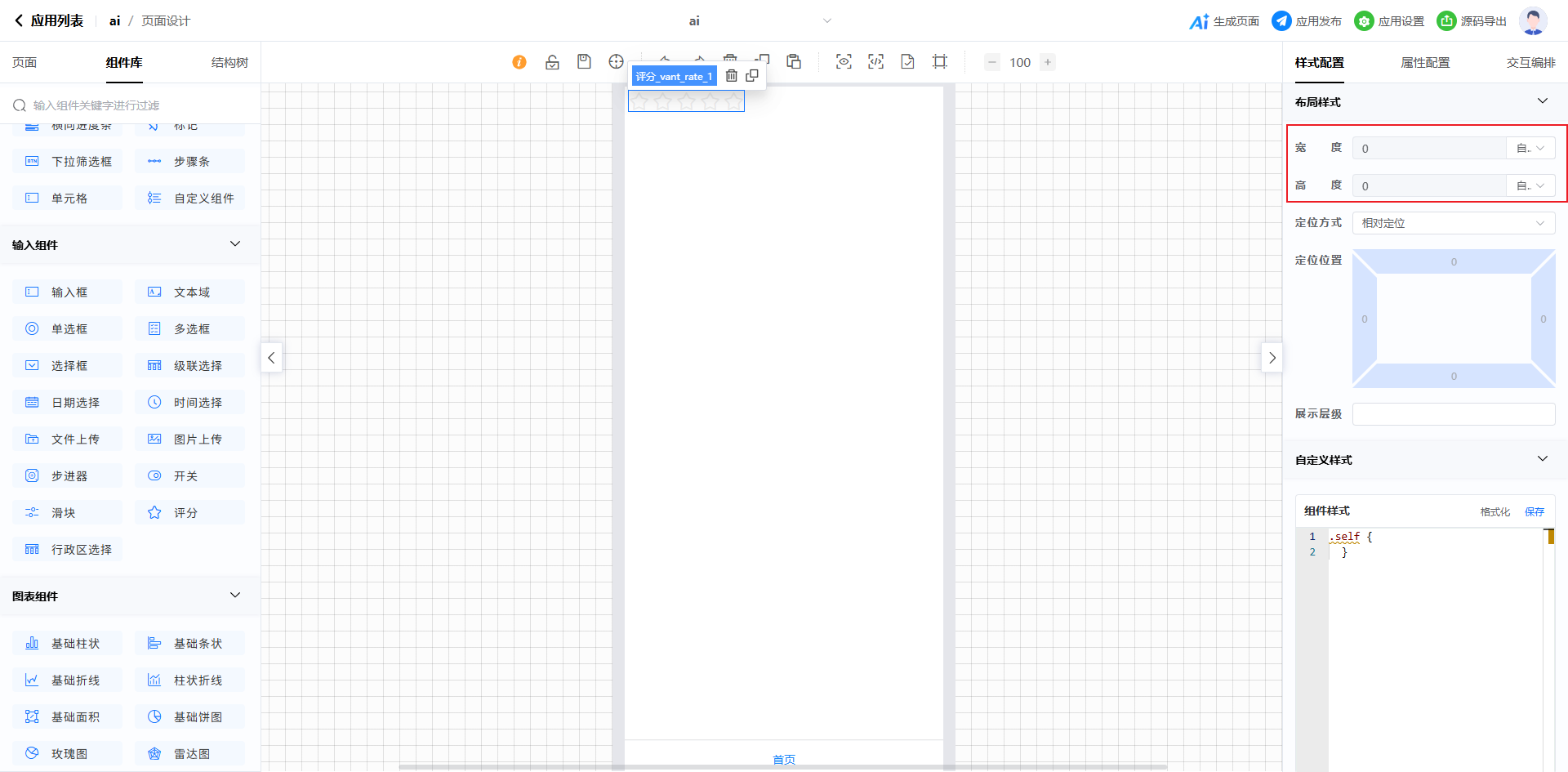Collapse the left panel with arrow handle
The image size is (1568, 772).
click(271, 358)
